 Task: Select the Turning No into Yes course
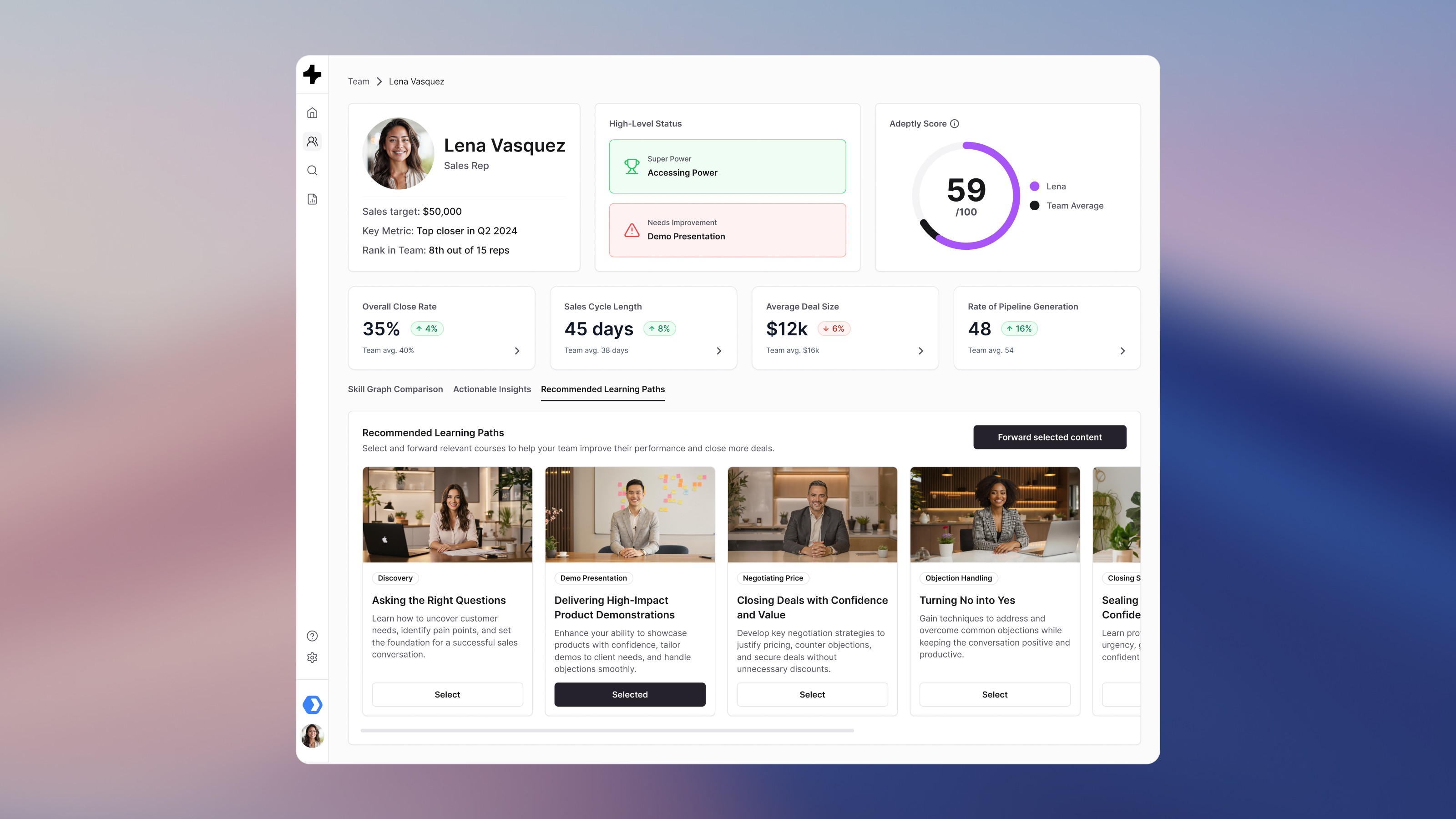coord(994,694)
